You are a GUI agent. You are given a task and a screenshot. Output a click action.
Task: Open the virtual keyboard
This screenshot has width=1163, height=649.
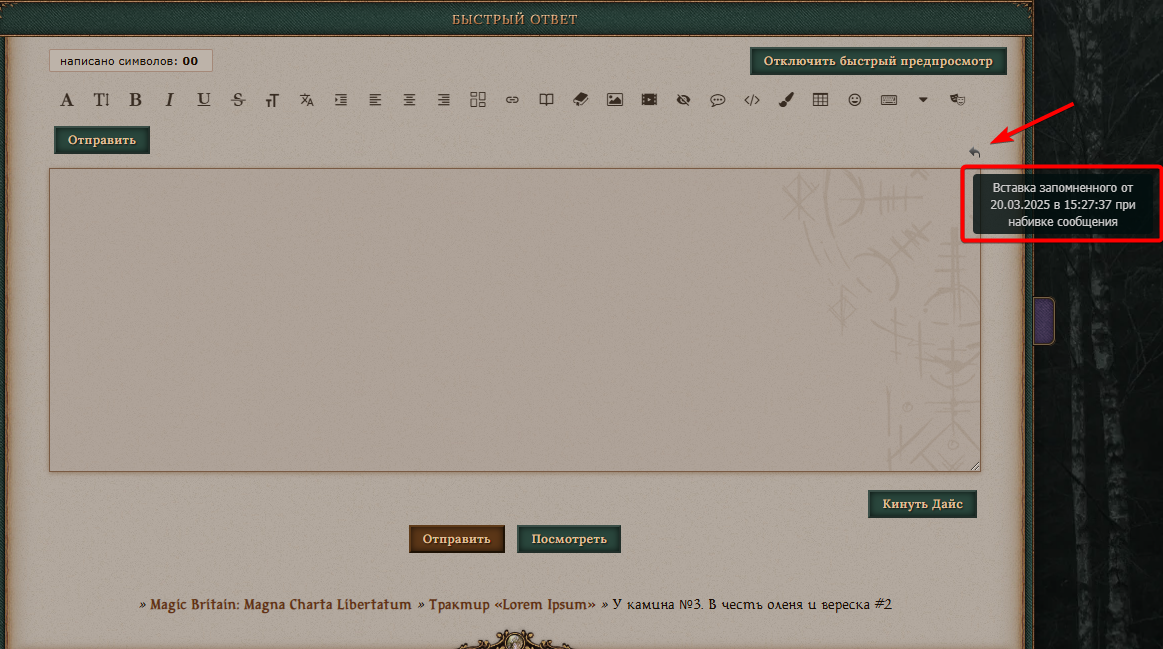click(889, 100)
